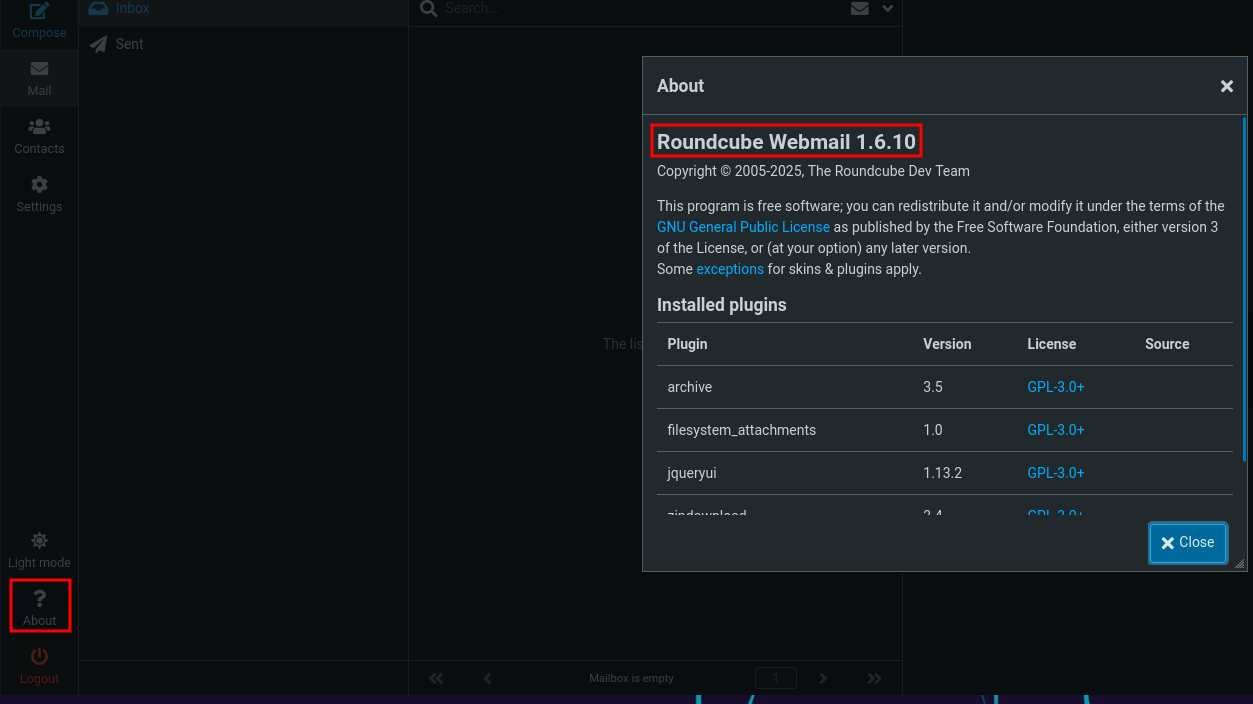
Task: Go to the Mail section
Action: tap(39, 79)
